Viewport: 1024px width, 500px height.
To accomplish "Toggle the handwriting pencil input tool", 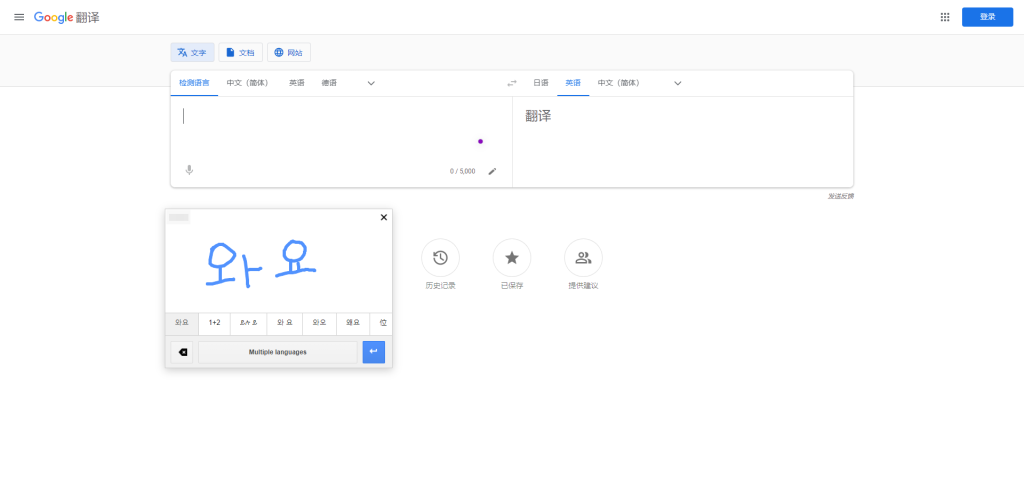I will coord(492,171).
